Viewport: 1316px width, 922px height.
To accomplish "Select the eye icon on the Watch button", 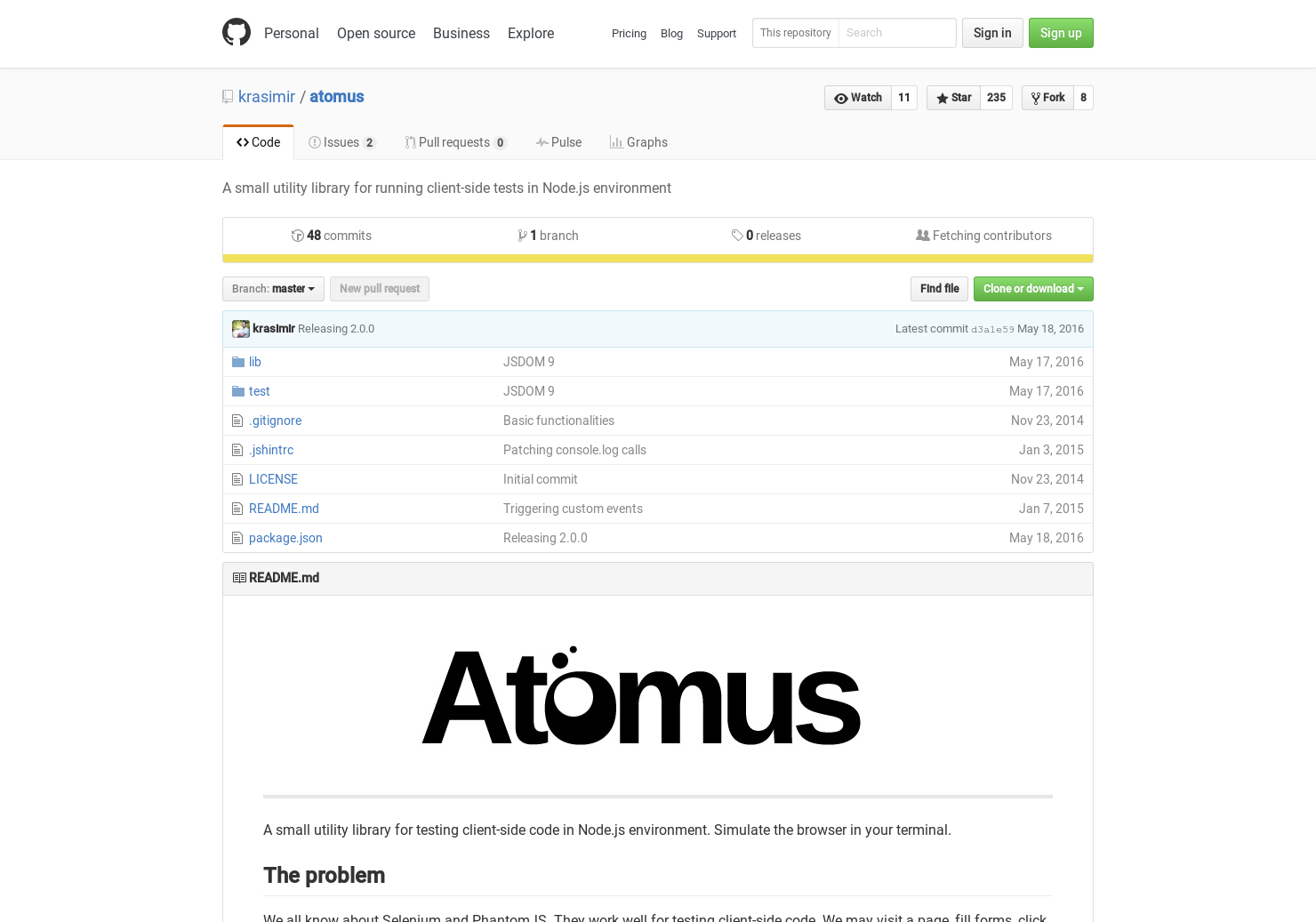I will [841, 98].
